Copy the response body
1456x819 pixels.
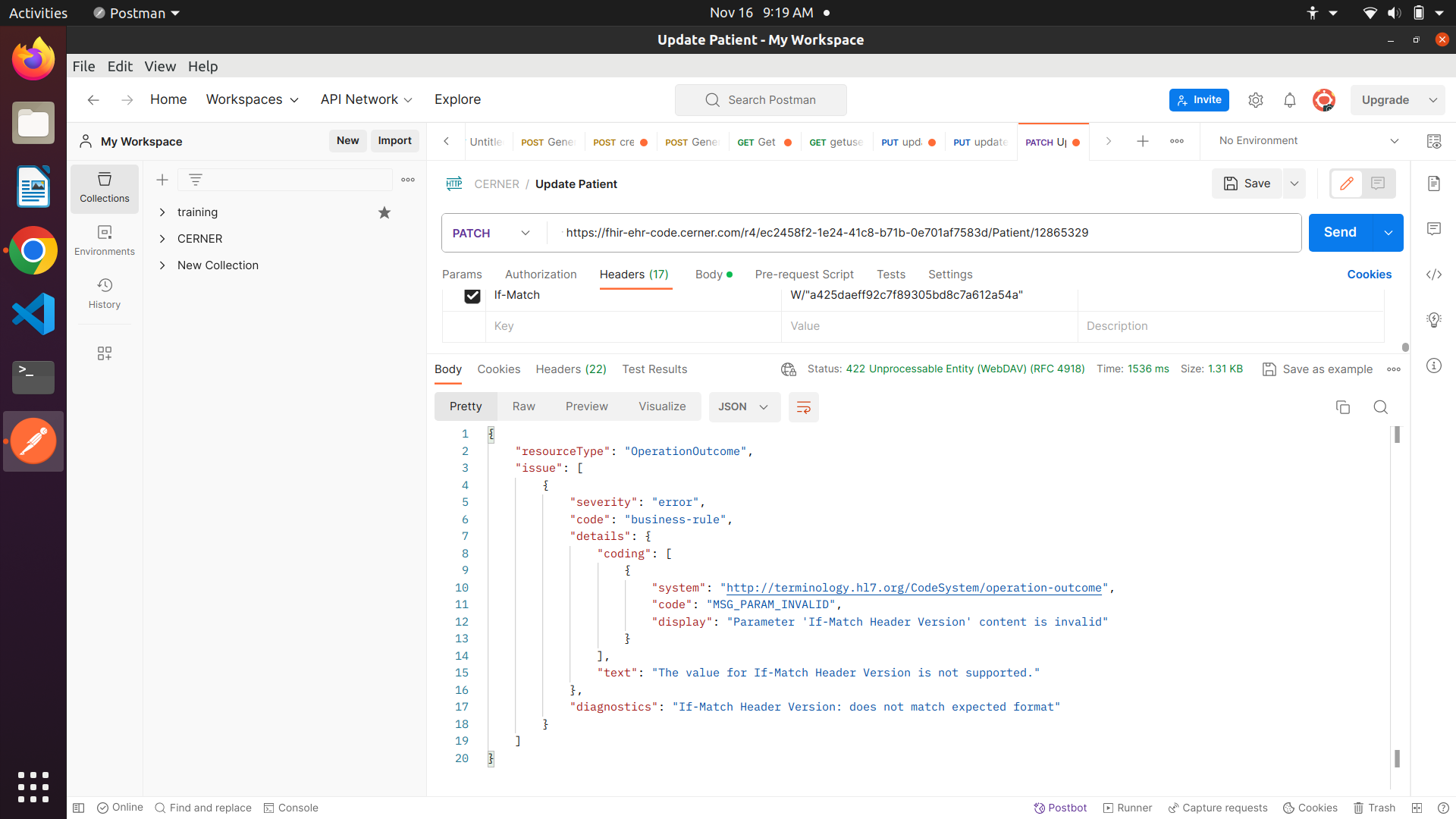pyautogui.click(x=1343, y=407)
